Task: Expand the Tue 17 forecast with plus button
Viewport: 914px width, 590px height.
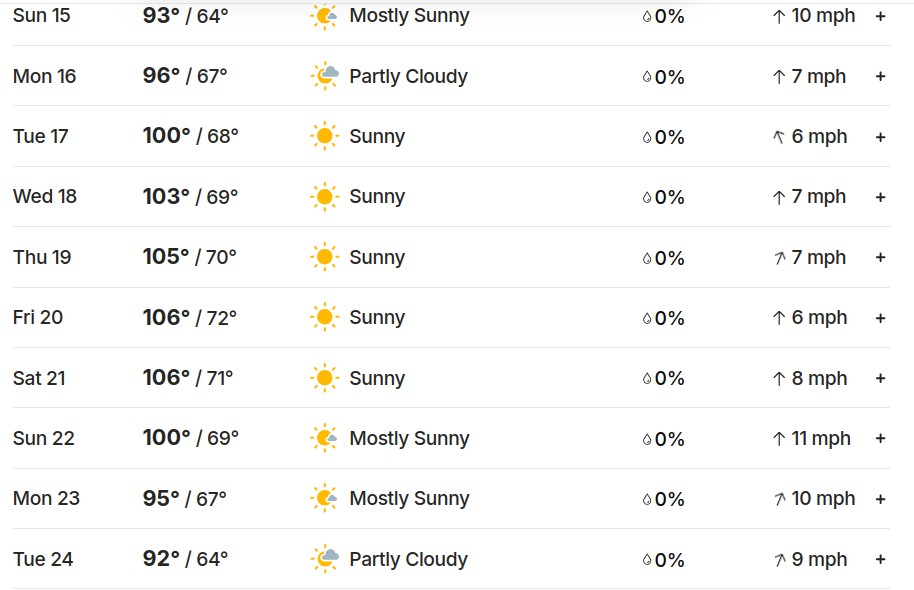Action: click(880, 137)
